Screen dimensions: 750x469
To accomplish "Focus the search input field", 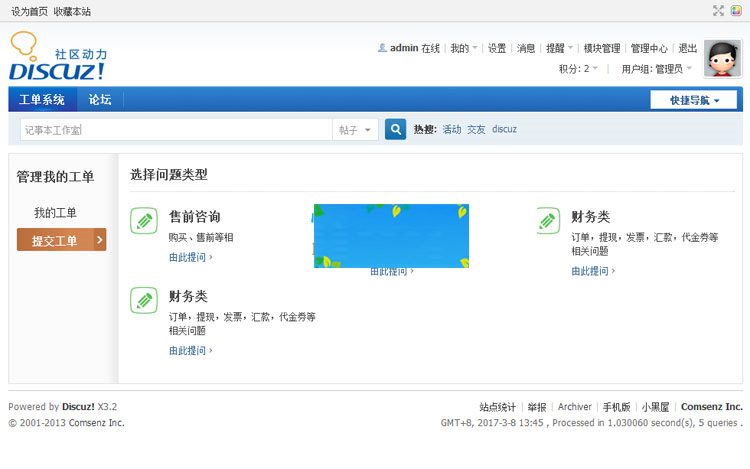I will pos(175,130).
